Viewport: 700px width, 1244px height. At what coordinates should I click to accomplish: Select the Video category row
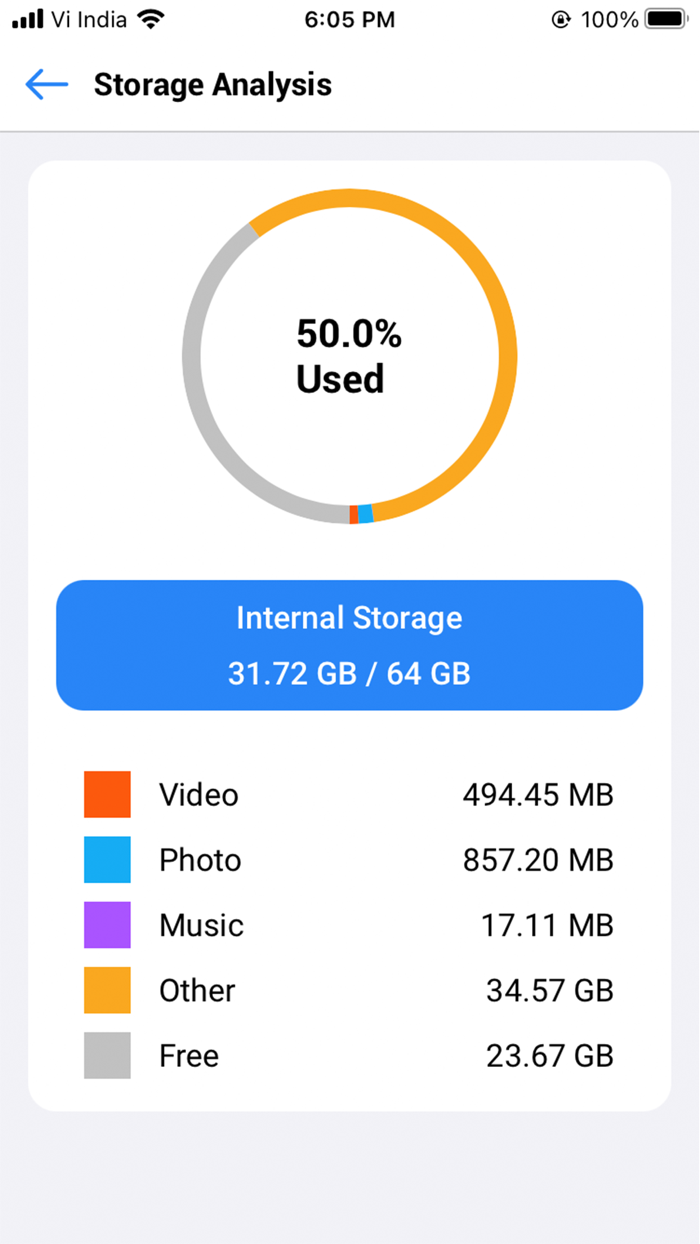pos(350,794)
